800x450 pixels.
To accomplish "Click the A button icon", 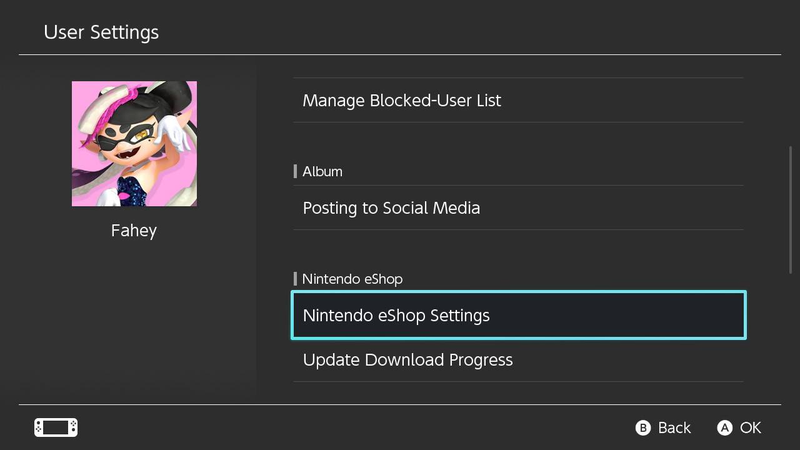I will [x=724, y=428].
